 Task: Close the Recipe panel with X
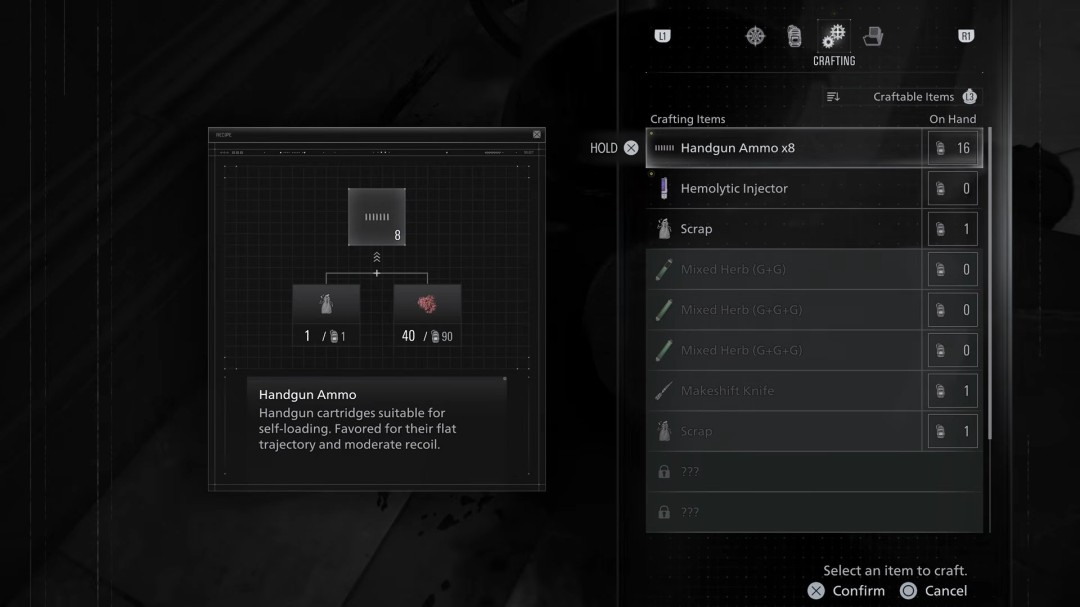[537, 134]
